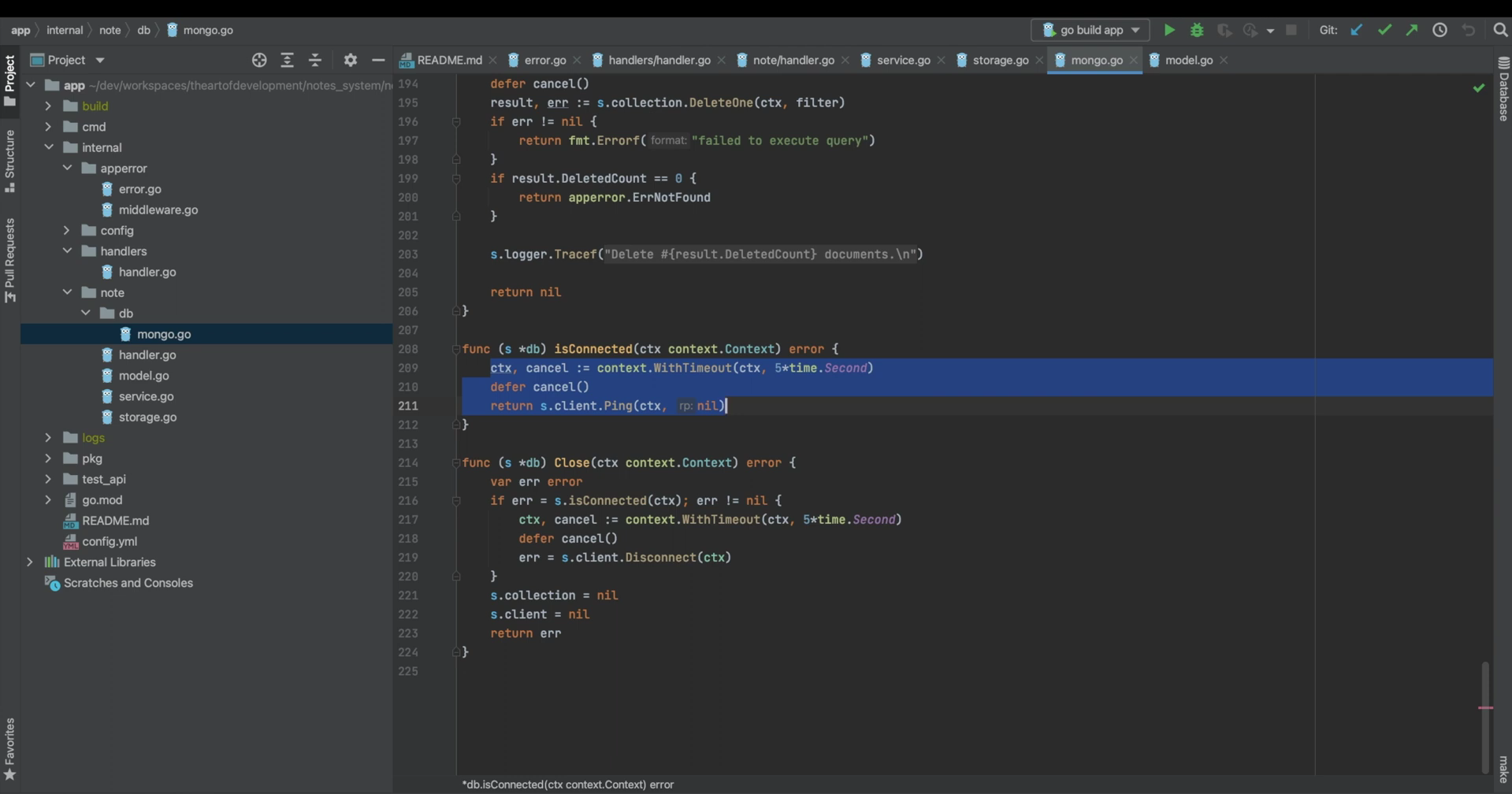Close the mongo.go tab
Viewport: 1512px width, 794px height.
1133,60
